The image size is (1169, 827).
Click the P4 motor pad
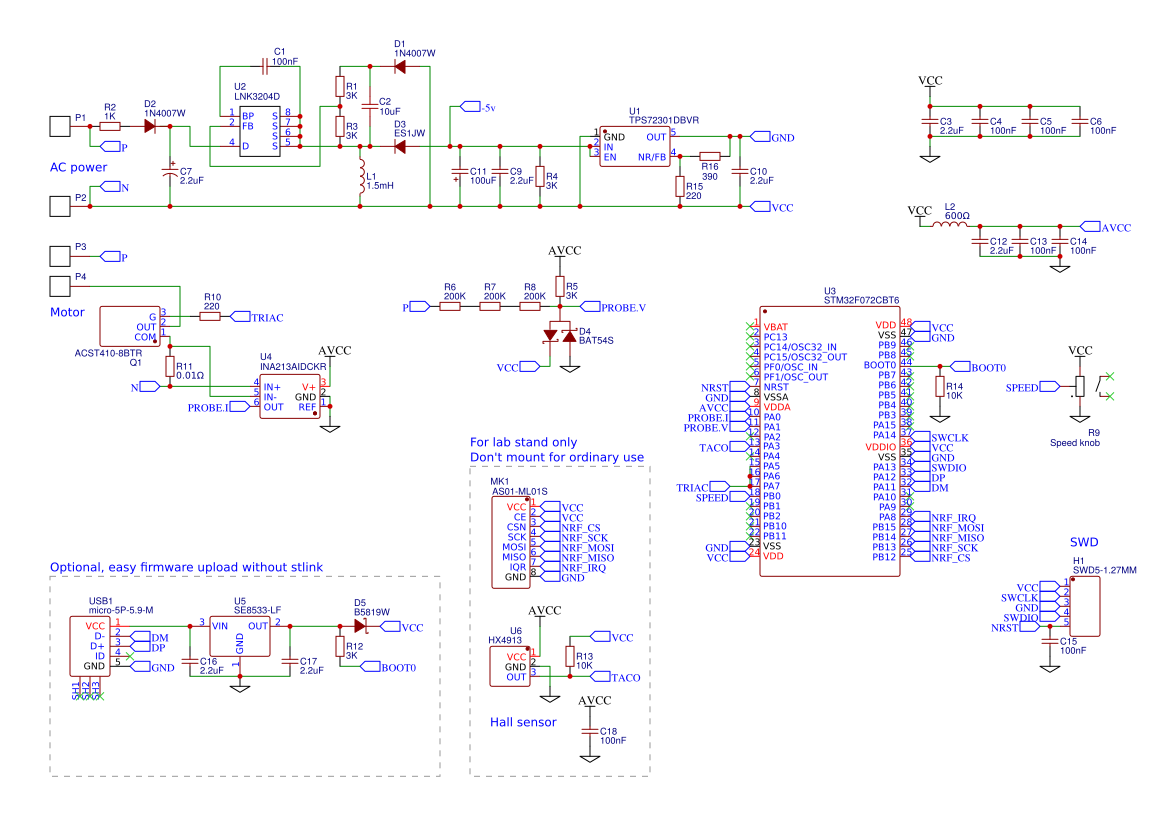pos(60,286)
